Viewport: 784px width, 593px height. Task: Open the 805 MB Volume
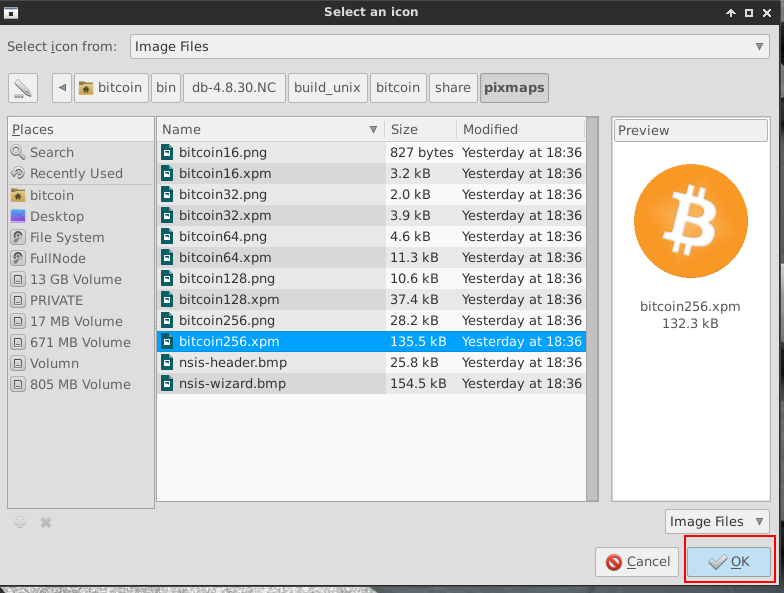pyautogui.click(x=80, y=384)
